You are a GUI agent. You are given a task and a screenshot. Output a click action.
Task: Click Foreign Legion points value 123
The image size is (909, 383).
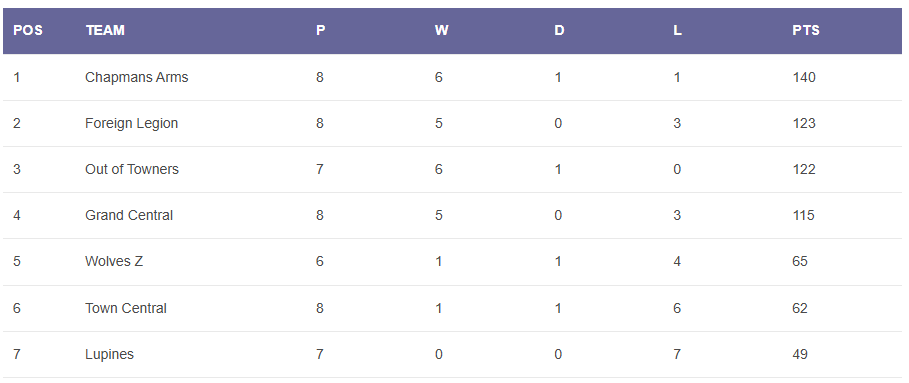pos(803,123)
